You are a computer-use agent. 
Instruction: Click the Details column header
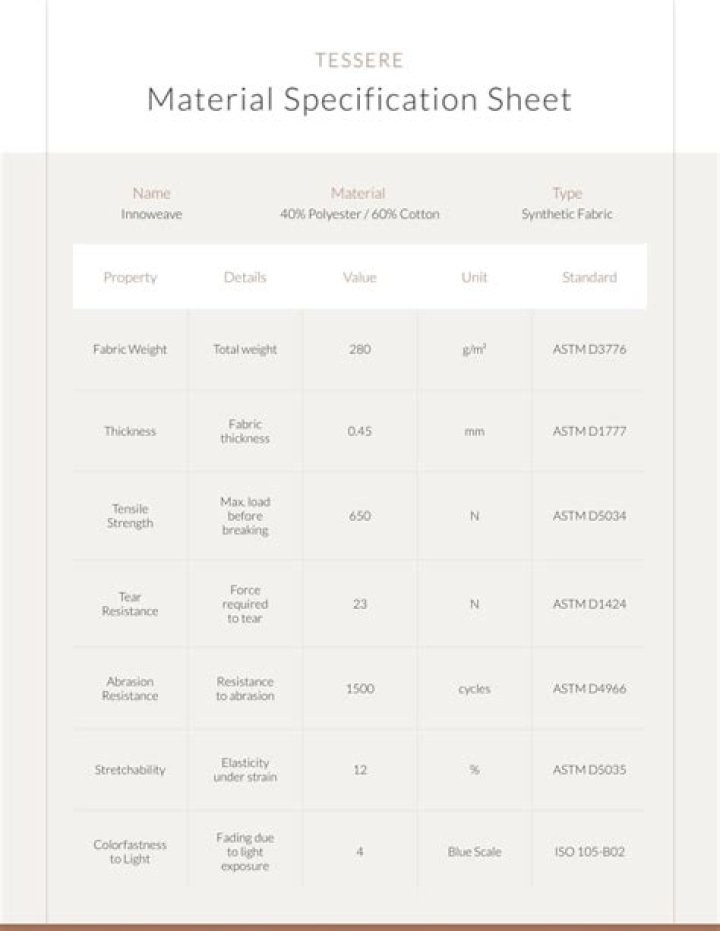click(245, 277)
